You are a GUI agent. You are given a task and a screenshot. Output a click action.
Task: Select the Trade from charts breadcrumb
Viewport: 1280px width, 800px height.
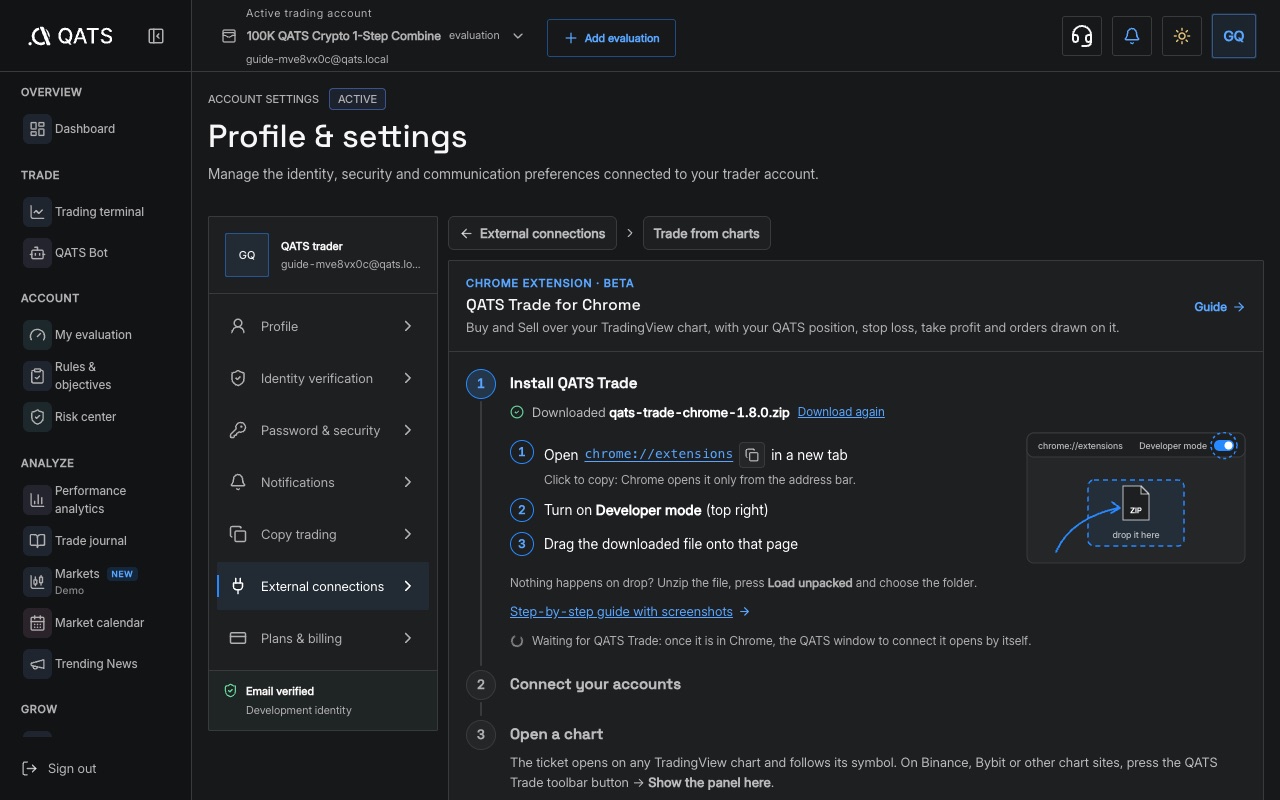706,234
